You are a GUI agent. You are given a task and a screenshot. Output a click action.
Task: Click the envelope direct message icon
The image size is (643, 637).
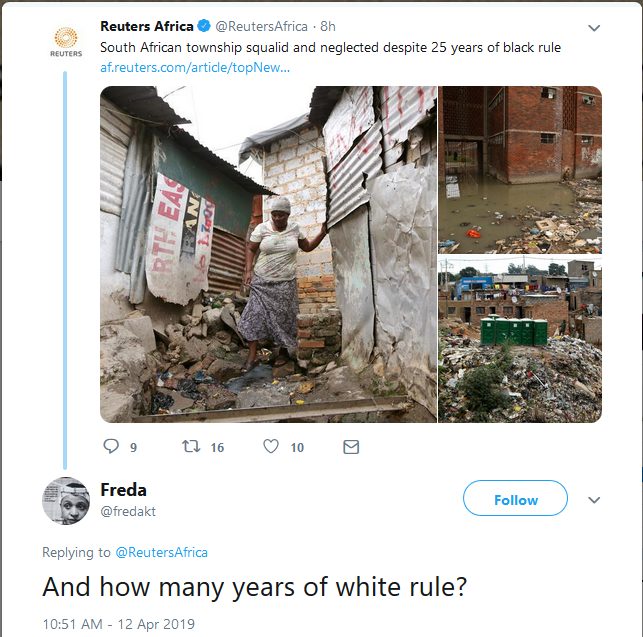point(351,447)
